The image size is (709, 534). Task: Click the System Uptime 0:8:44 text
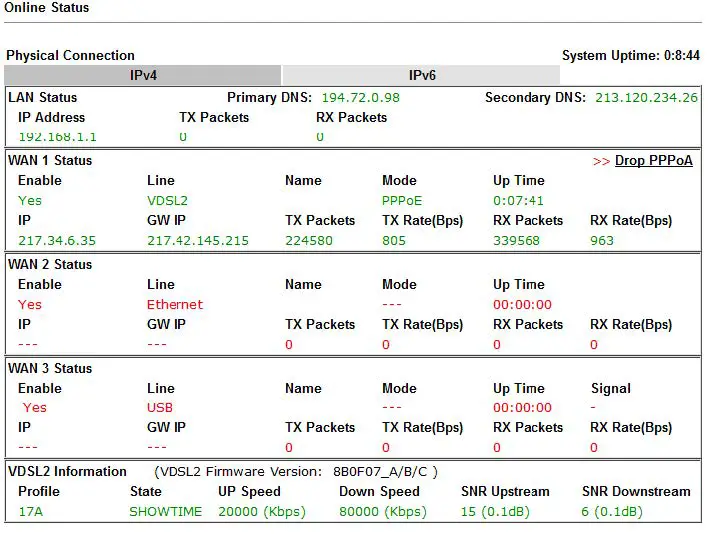click(x=631, y=56)
